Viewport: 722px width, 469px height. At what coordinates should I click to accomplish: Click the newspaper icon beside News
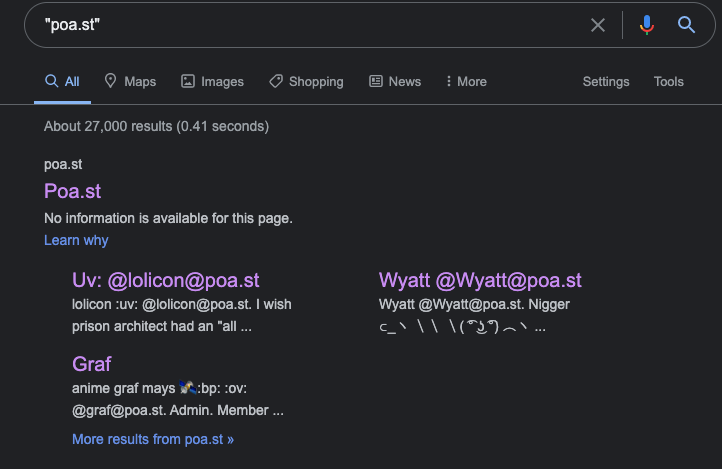(376, 81)
